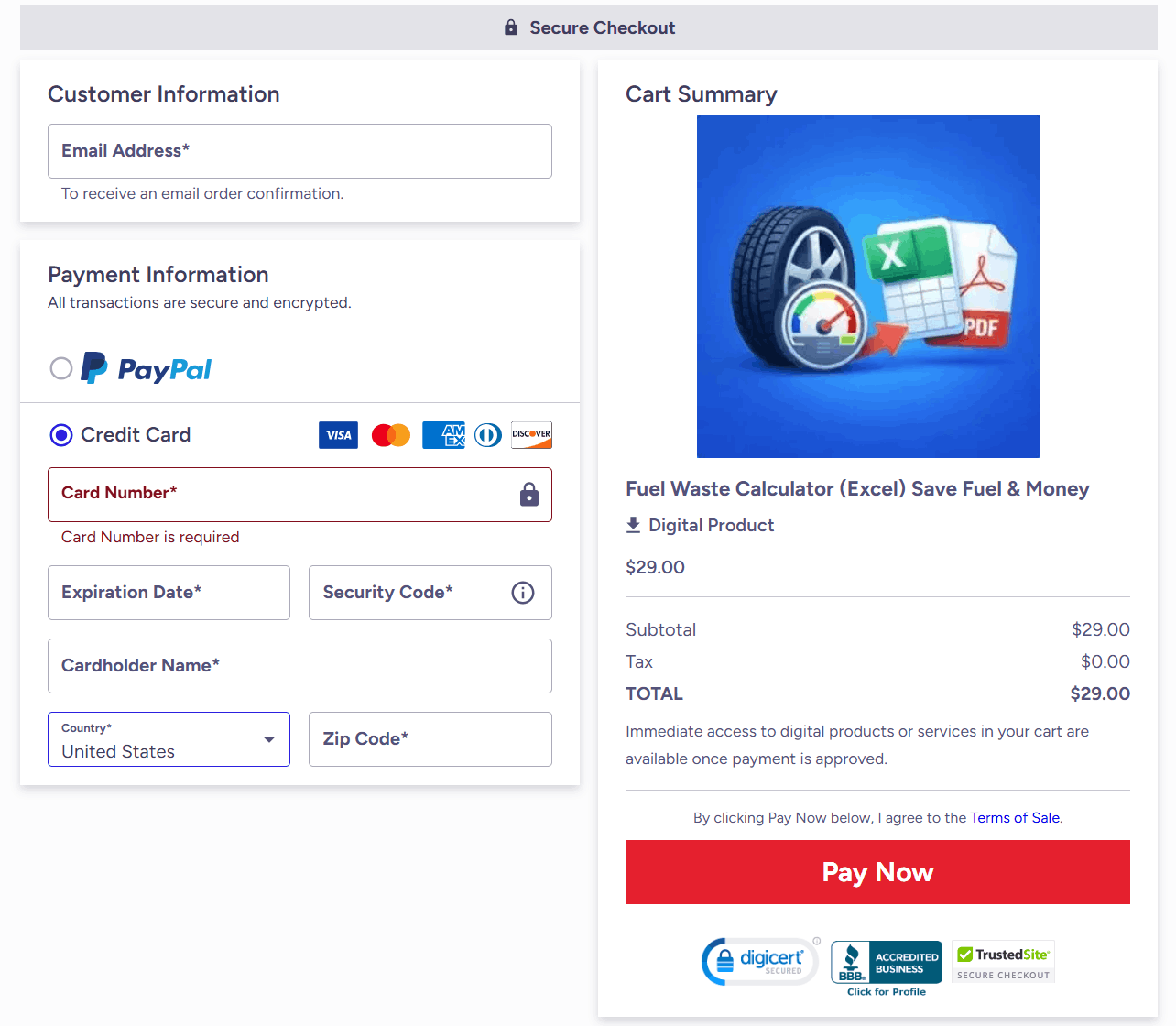Click the Mastercard icon
1176x1026 pixels.
(390, 435)
